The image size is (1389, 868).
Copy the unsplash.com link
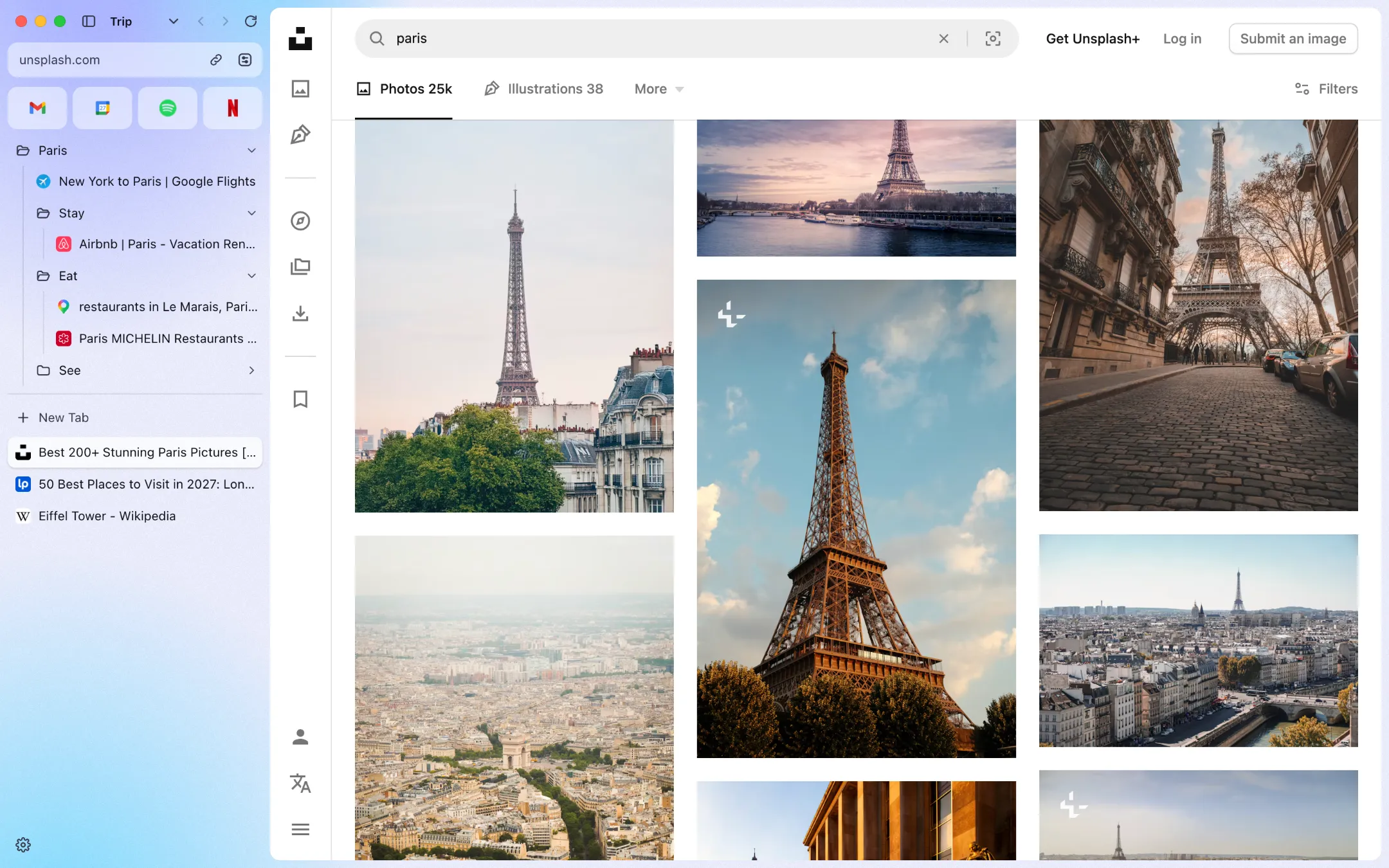pyautogui.click(x=216, y=60)
